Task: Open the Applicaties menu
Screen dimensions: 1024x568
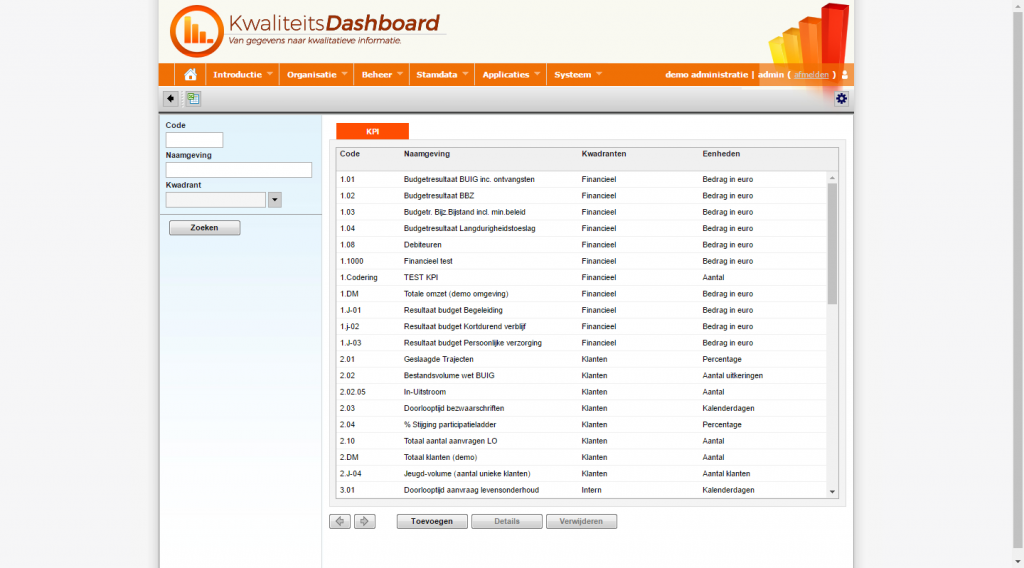Action: 511,75
